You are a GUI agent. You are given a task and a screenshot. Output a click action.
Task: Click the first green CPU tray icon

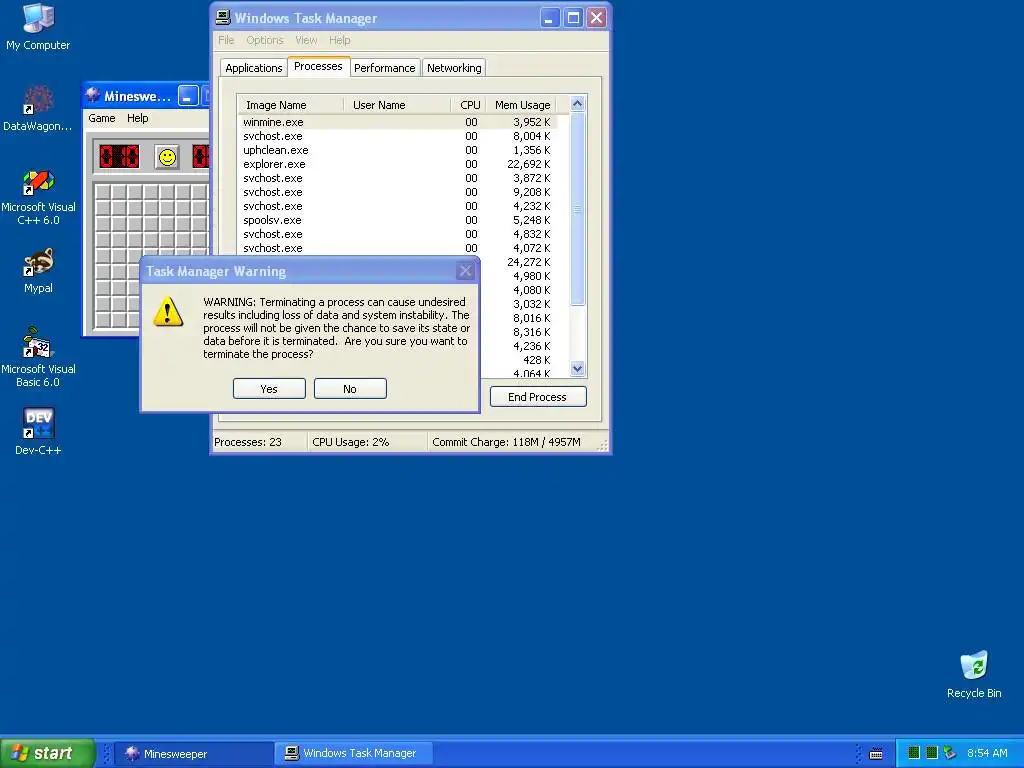pyautogui.click(x=914, y=753)
